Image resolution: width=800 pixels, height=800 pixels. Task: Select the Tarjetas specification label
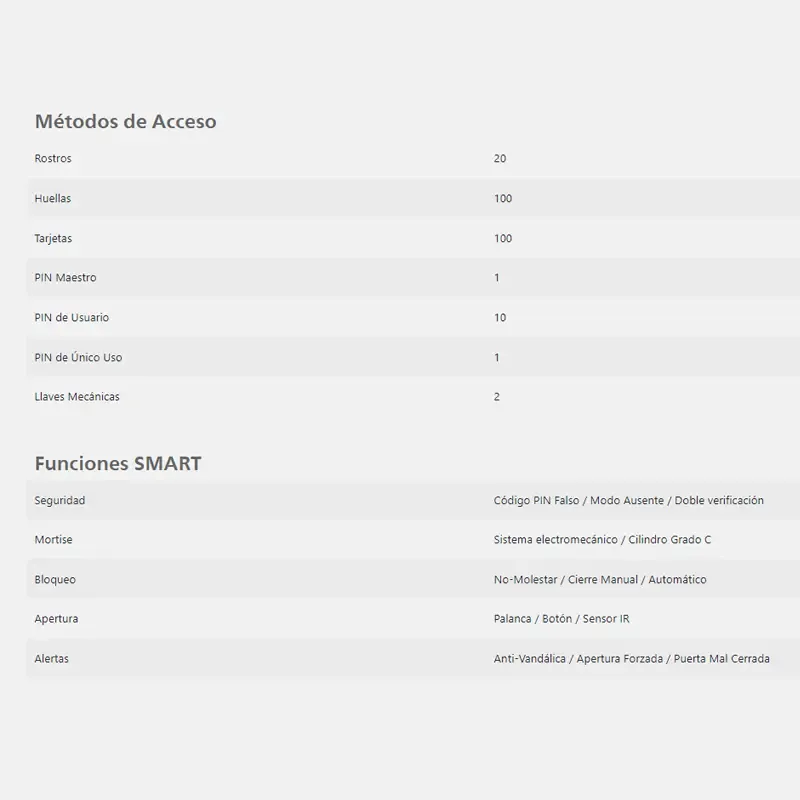point(53,238)
